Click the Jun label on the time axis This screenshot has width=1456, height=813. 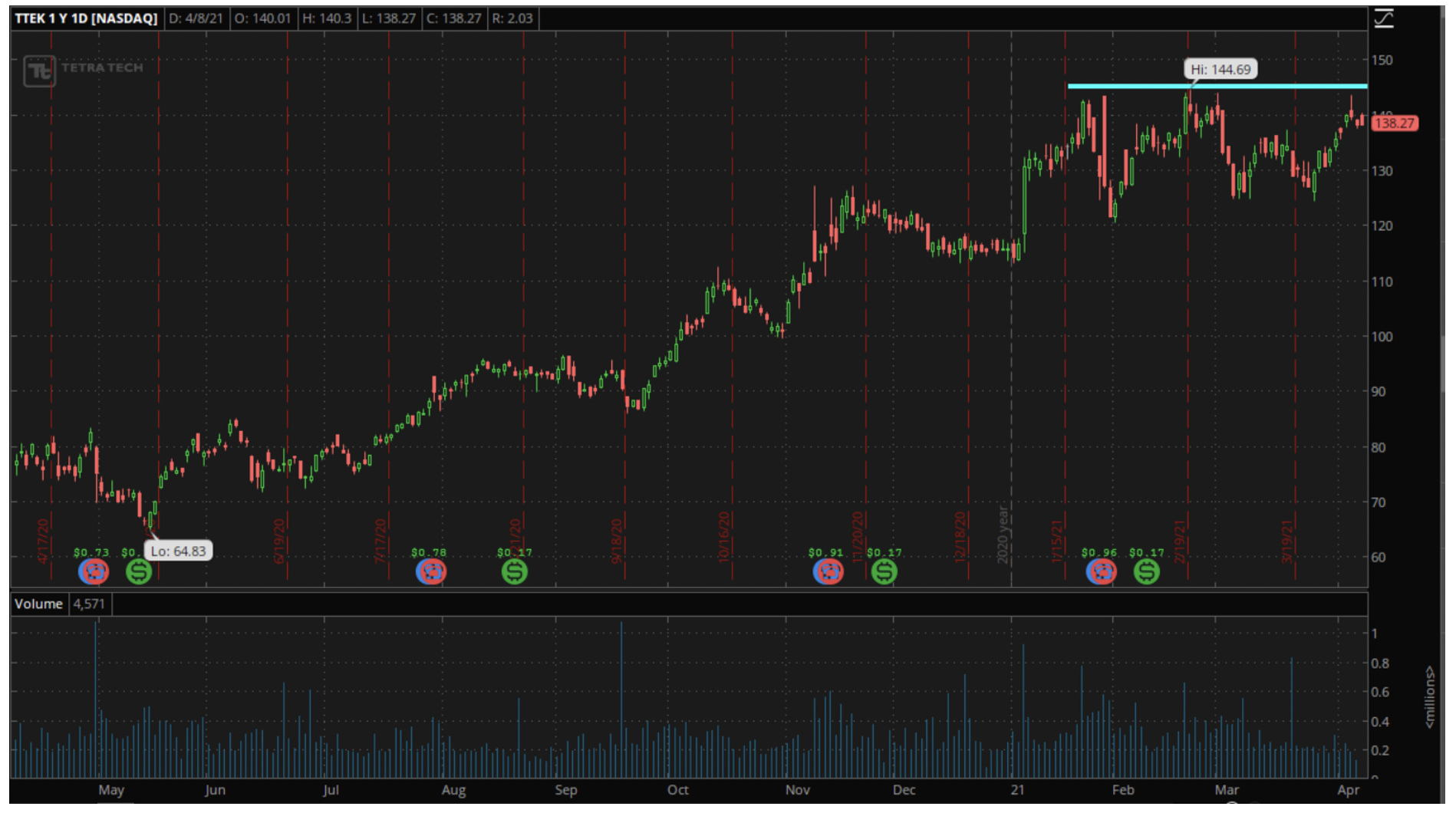[216, 790]
